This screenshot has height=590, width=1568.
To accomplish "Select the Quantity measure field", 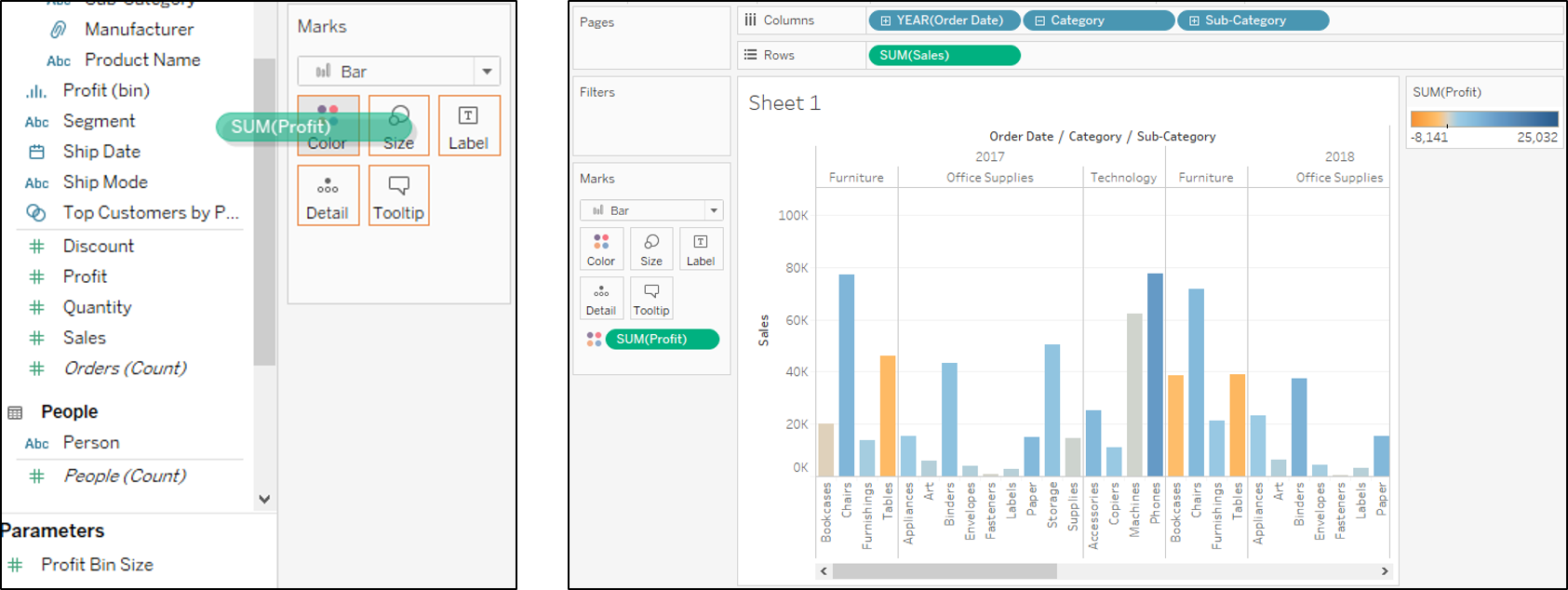I will 97,307.
